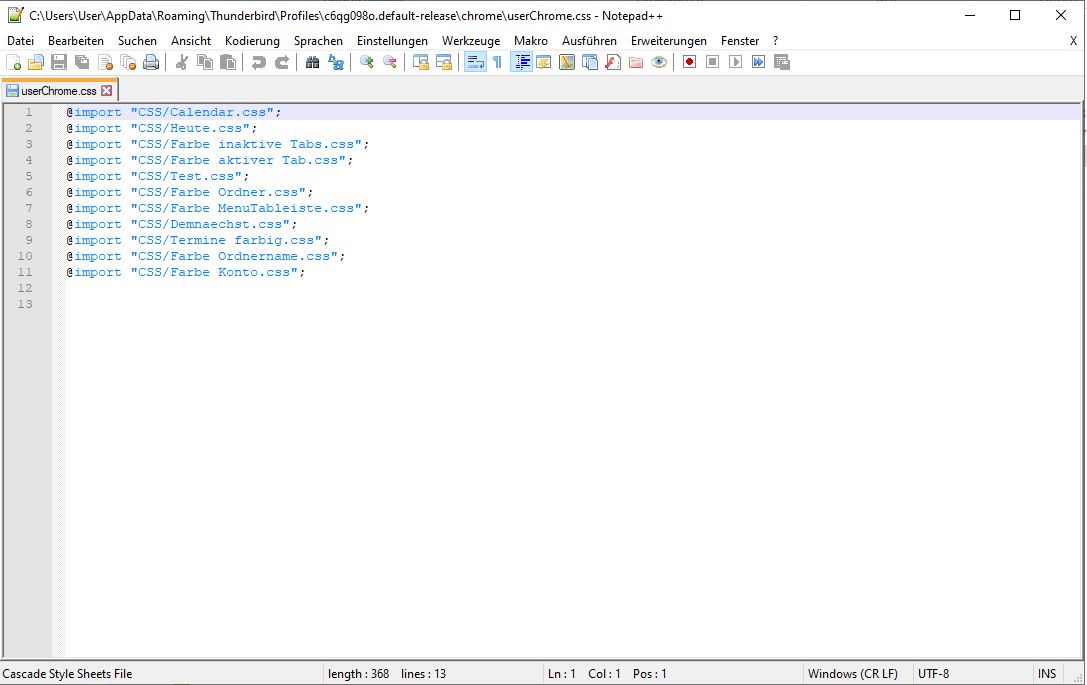Open the Einstellungen menu
1087x685 pixels.
click(x=392, y=41)
